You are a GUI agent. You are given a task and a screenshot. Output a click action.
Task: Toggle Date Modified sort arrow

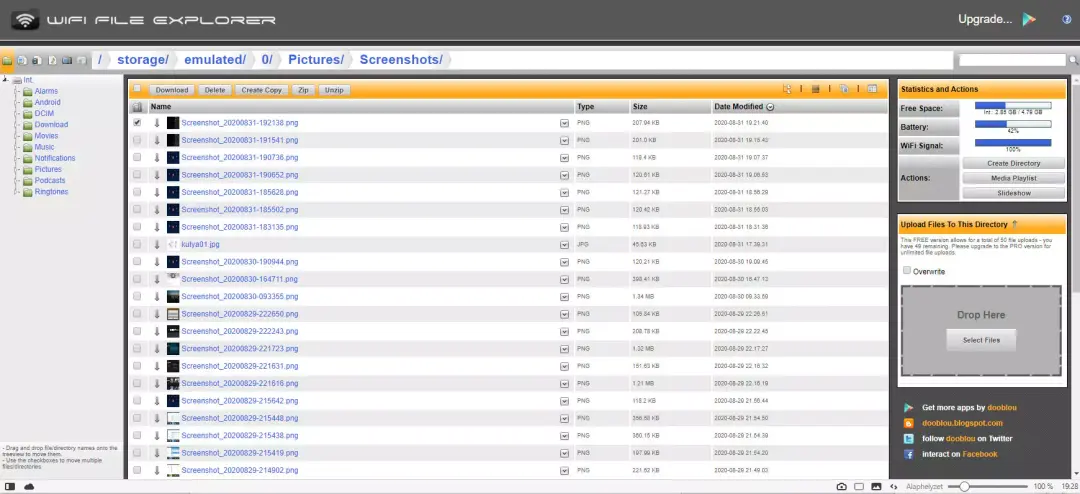(x=770, y=107)
